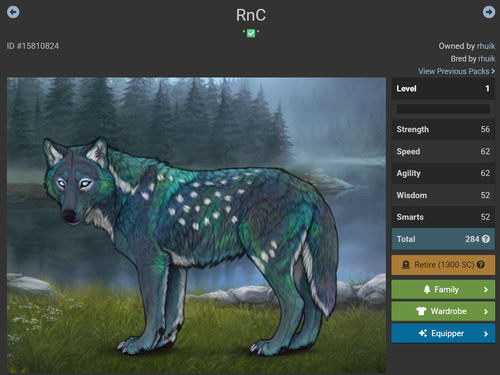Image resolution: width=500 pixels, height=375 pixels.
Task: Expand the Family chevron arrow
Action: click(x=486, y=290)
